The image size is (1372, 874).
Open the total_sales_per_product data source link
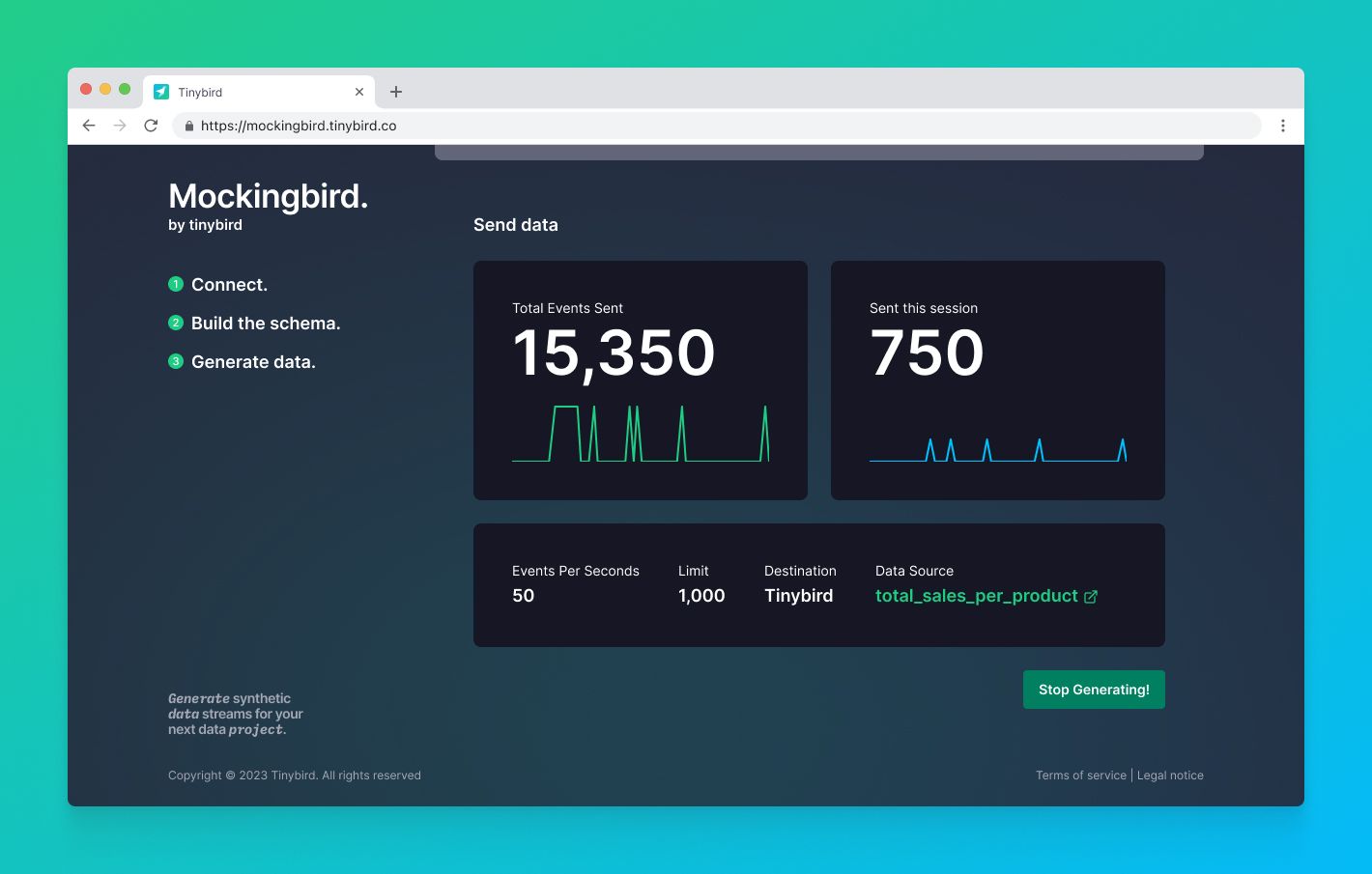(x=976, y=596)
